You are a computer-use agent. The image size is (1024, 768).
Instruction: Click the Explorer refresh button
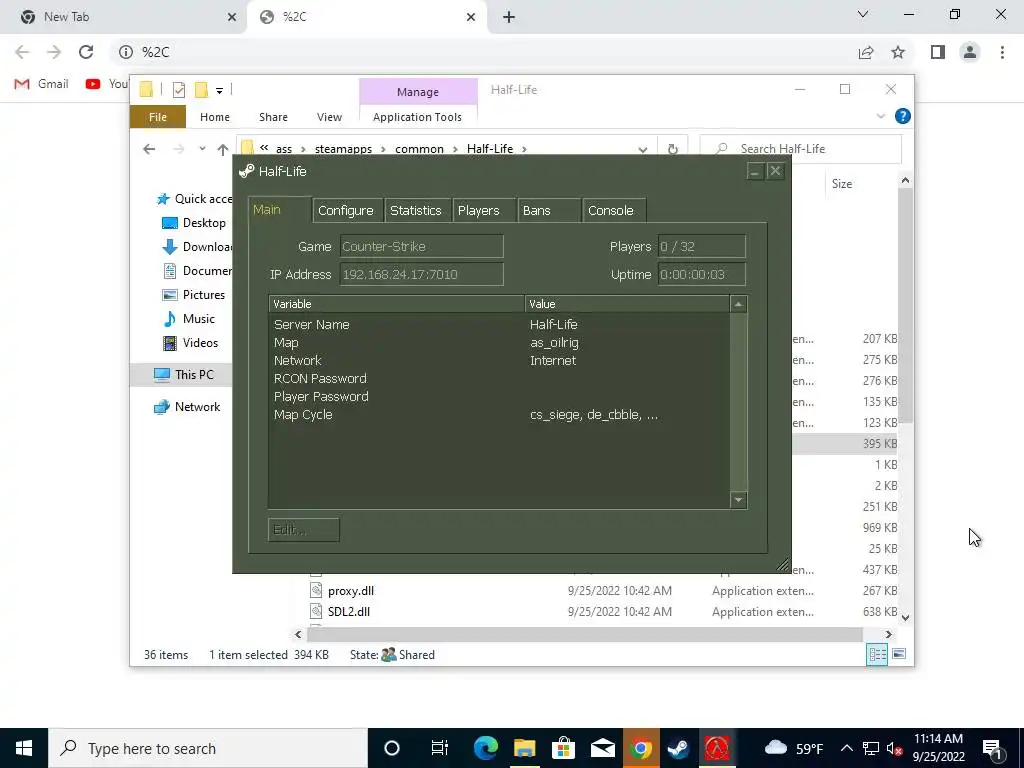point(673,150)
